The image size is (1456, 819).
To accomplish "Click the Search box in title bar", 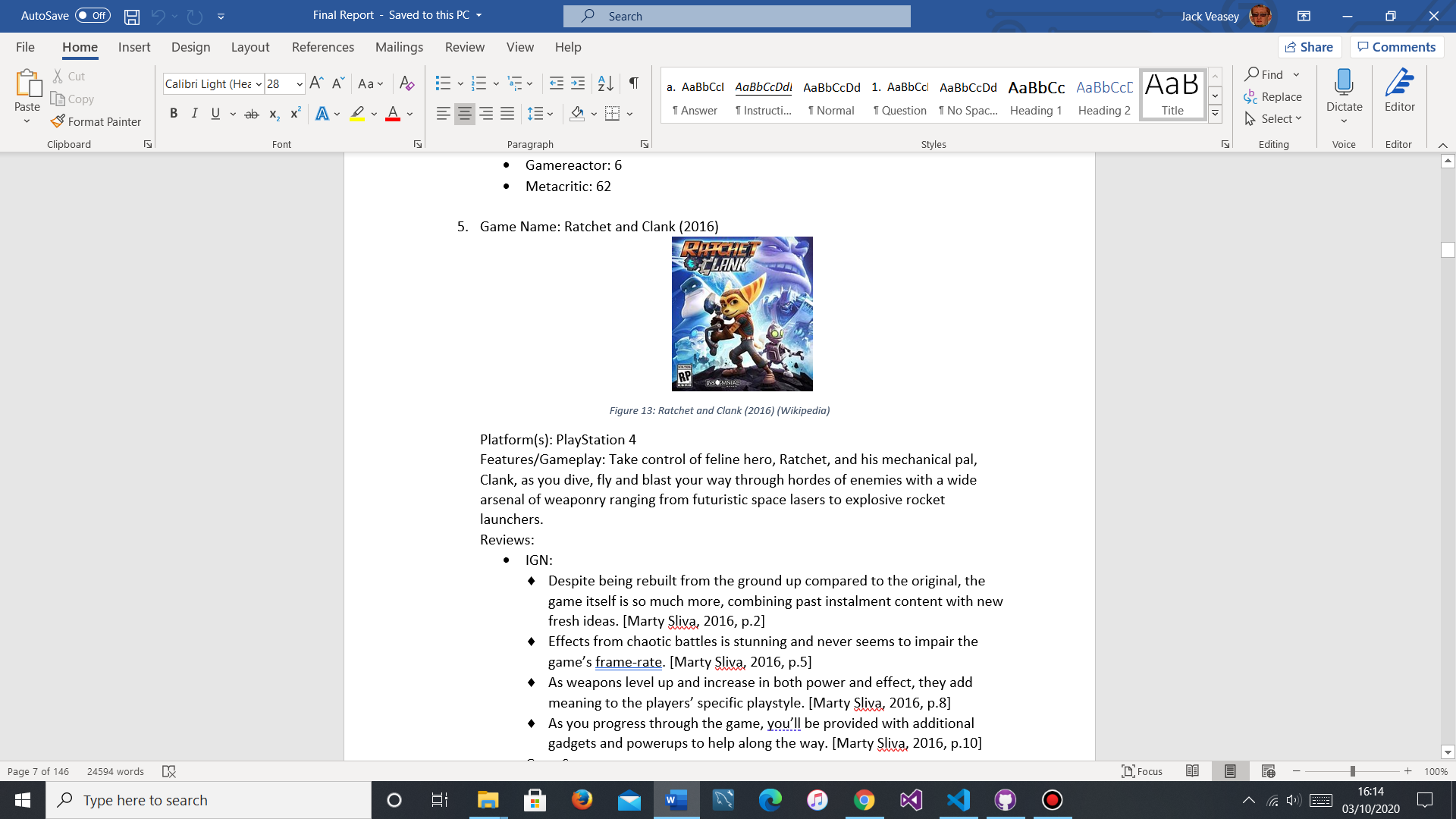I will [x=736, y=16].
